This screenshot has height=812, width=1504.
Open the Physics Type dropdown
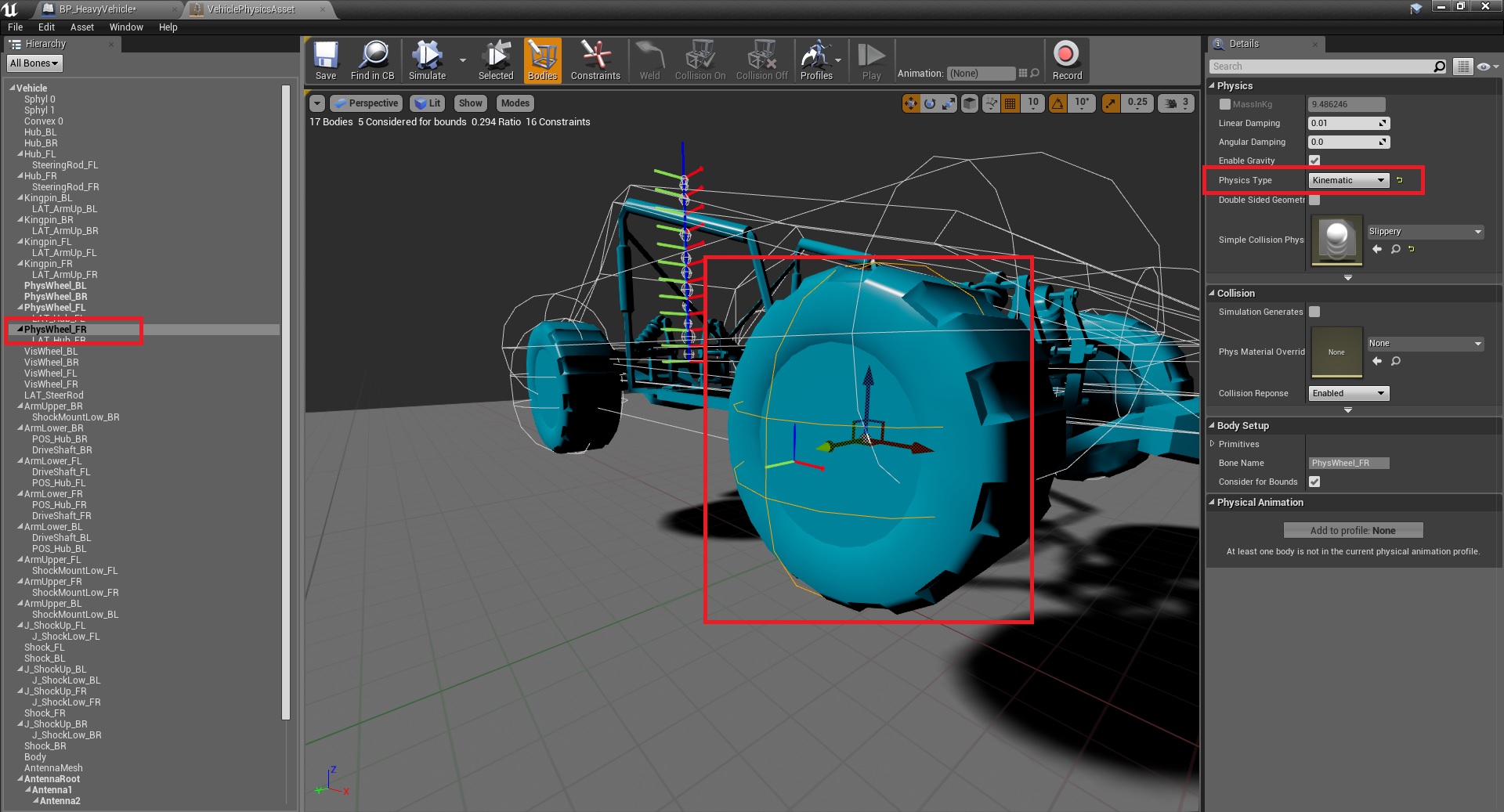1348,181
